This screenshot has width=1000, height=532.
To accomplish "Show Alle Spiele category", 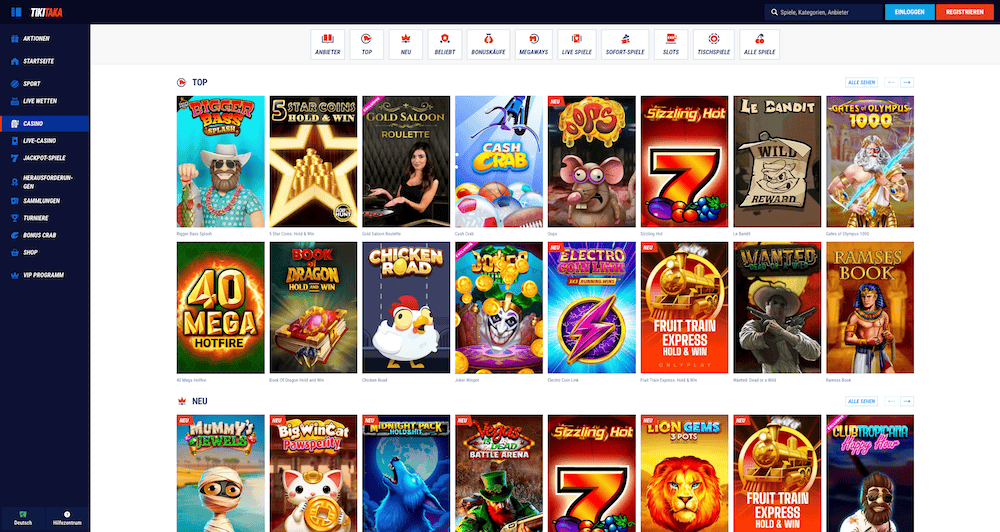I will click(760, 44).
